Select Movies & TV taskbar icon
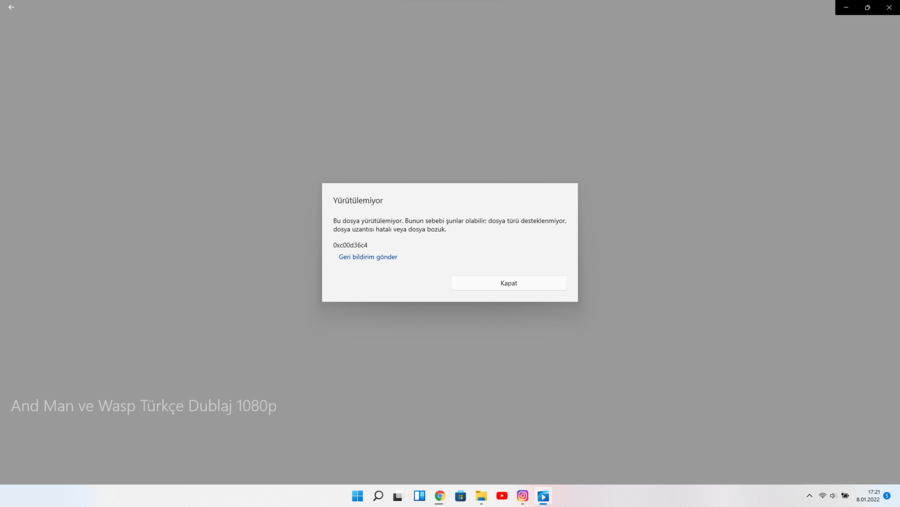Image resolution: width=900 pixels, height=507 pixels. 543,496
